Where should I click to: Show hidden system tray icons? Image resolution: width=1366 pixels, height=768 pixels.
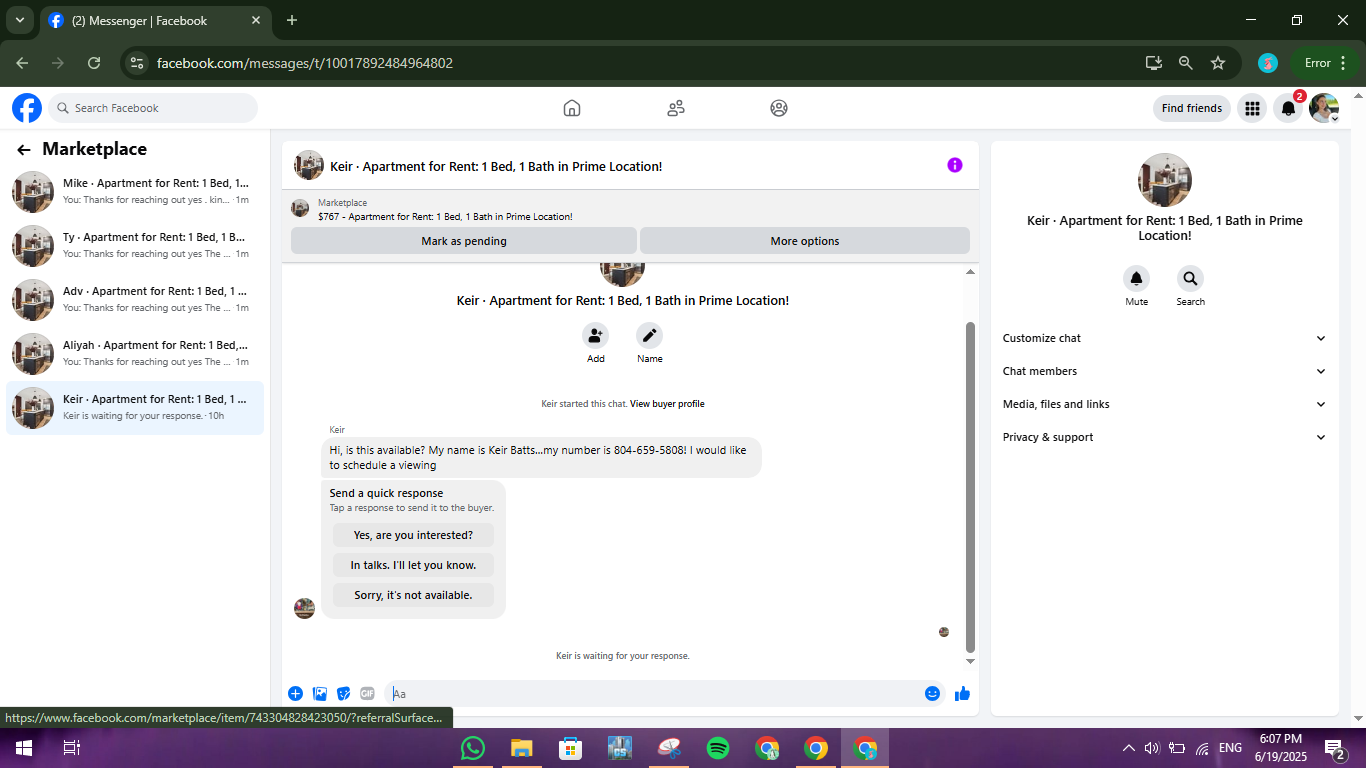(x=1129, y=748)
